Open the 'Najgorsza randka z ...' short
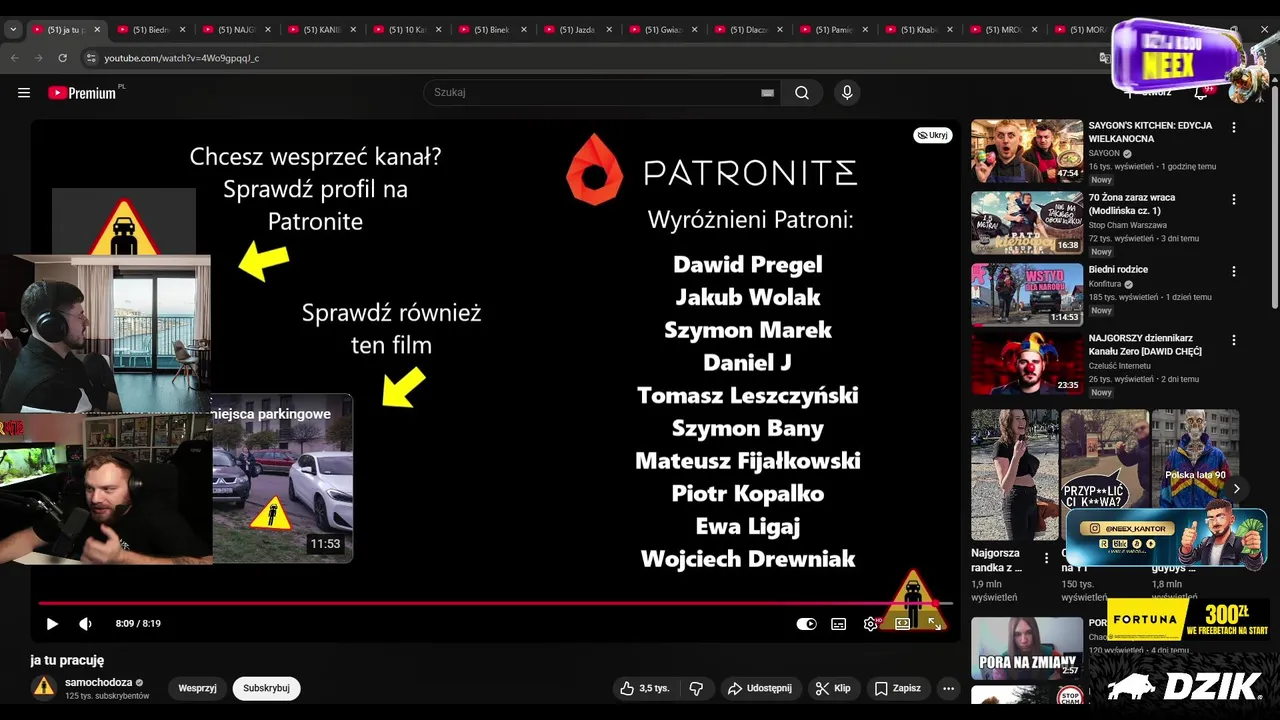1280x720 pixels. tap(1014, 475)
